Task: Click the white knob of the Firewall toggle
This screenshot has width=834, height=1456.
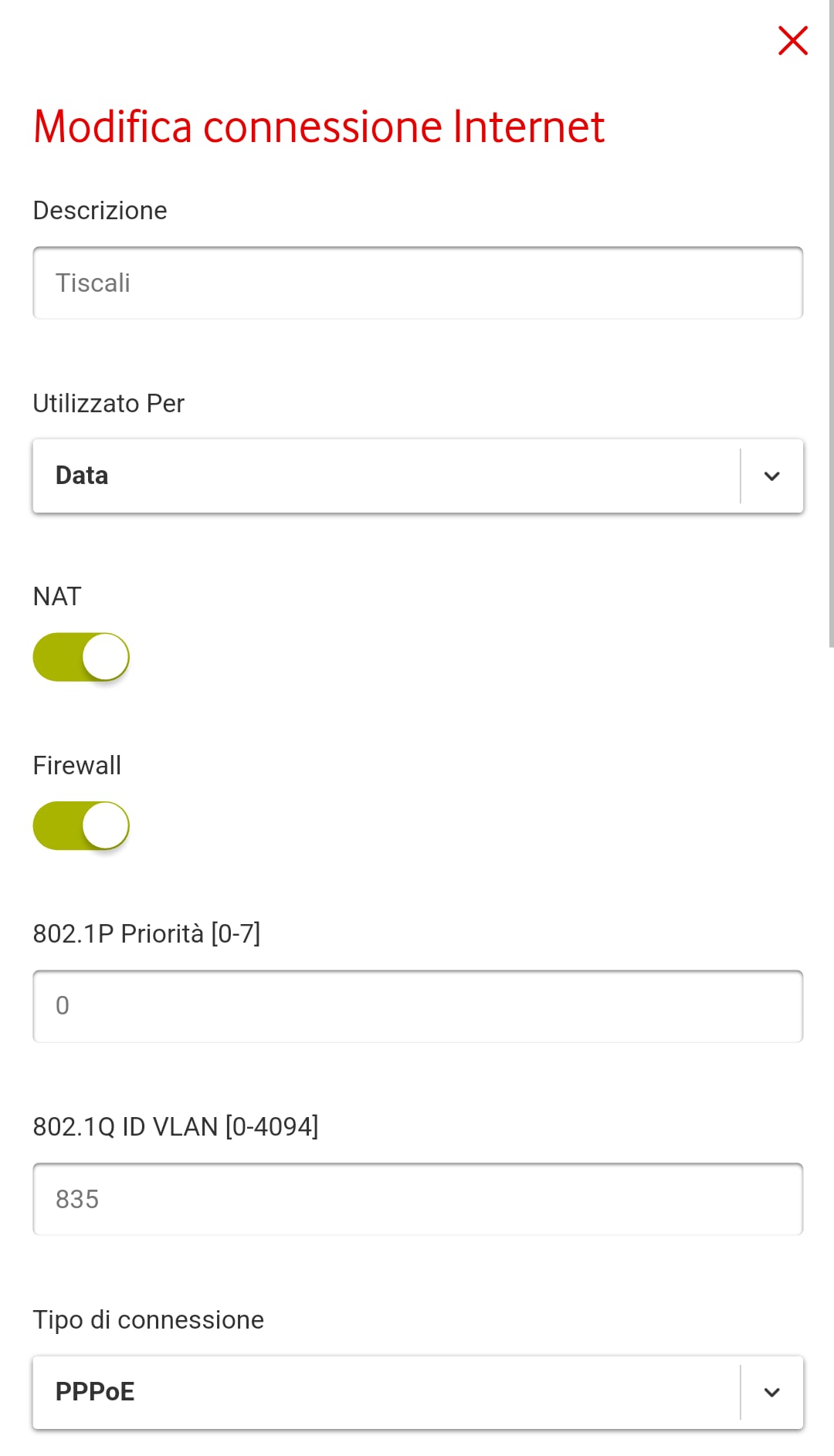Action: (x=105, y=826)
